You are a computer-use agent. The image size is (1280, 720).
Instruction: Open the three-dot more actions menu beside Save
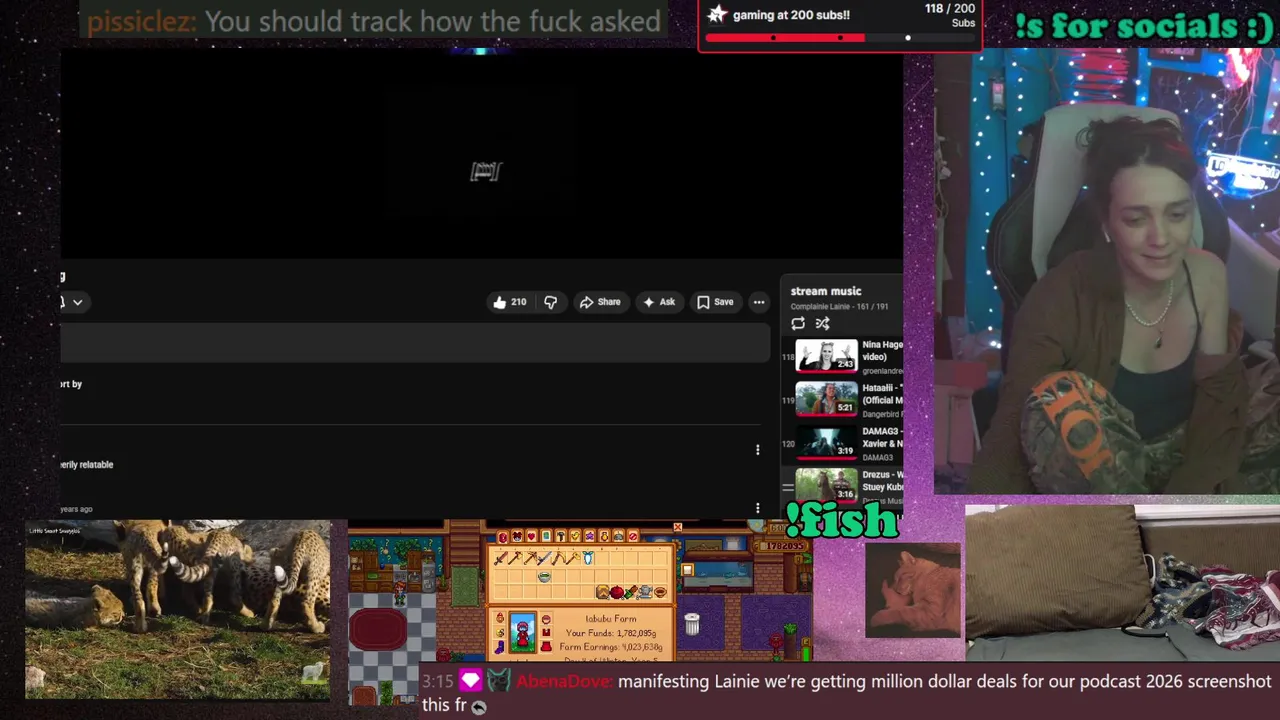(x=759, y=302)
